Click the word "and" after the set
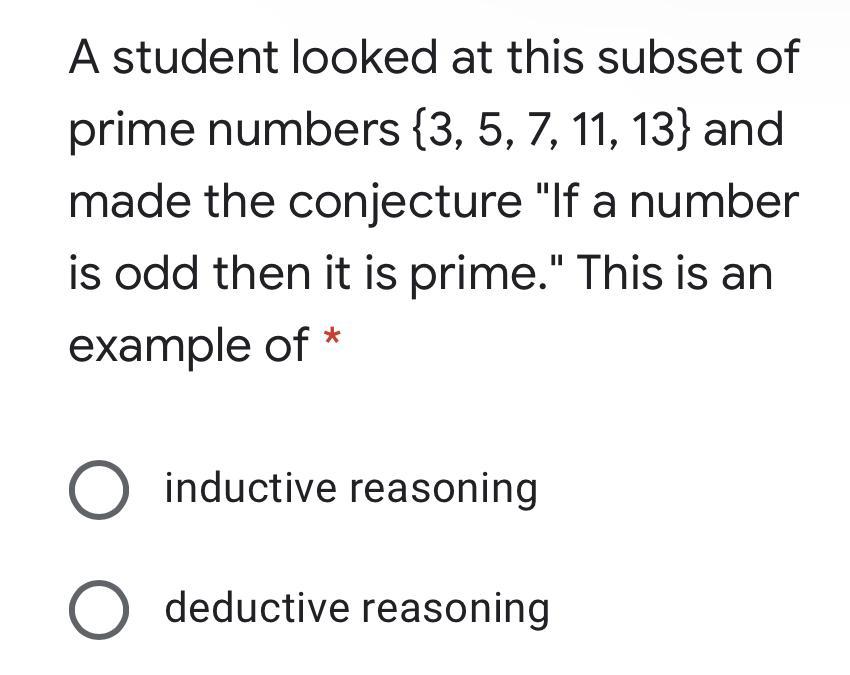 [x=745, y=130]
